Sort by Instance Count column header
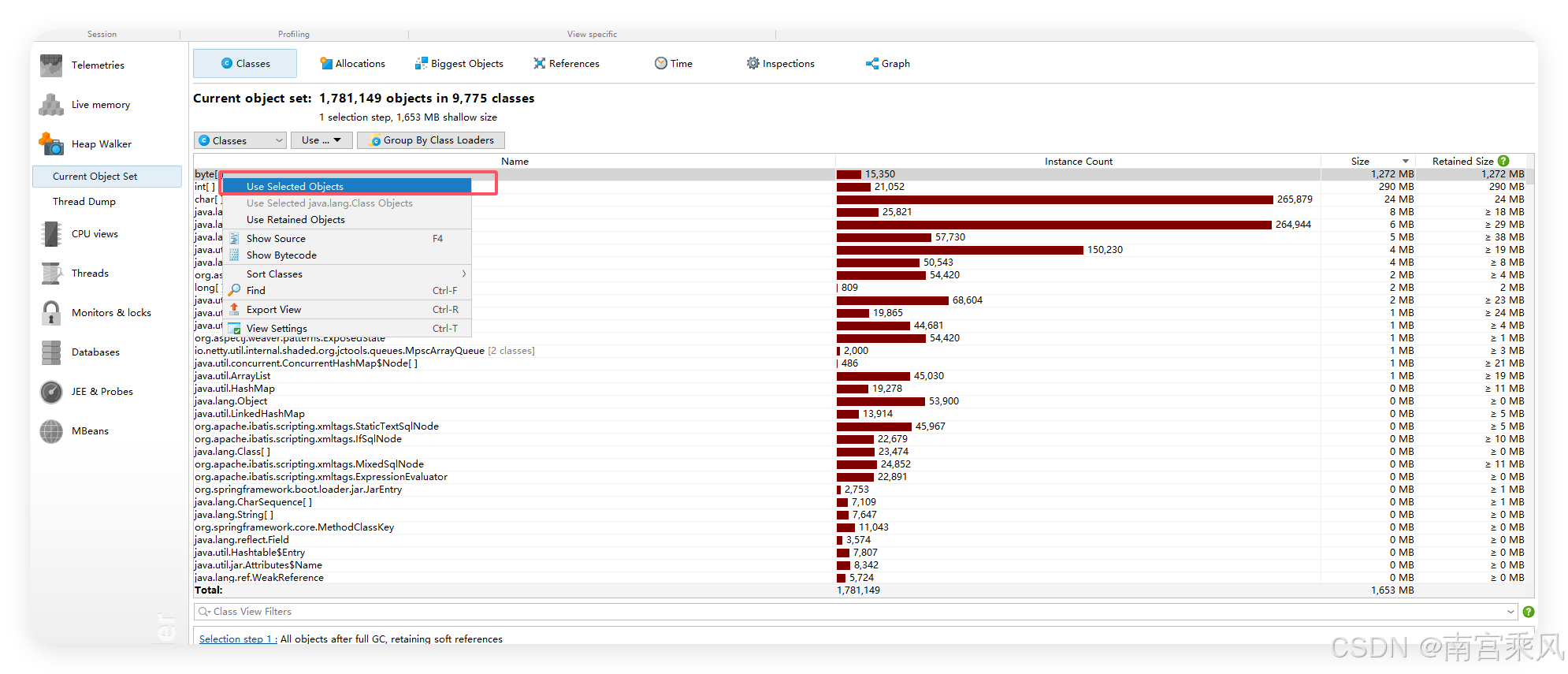 pyautogui.click(x=1078, y=161)
